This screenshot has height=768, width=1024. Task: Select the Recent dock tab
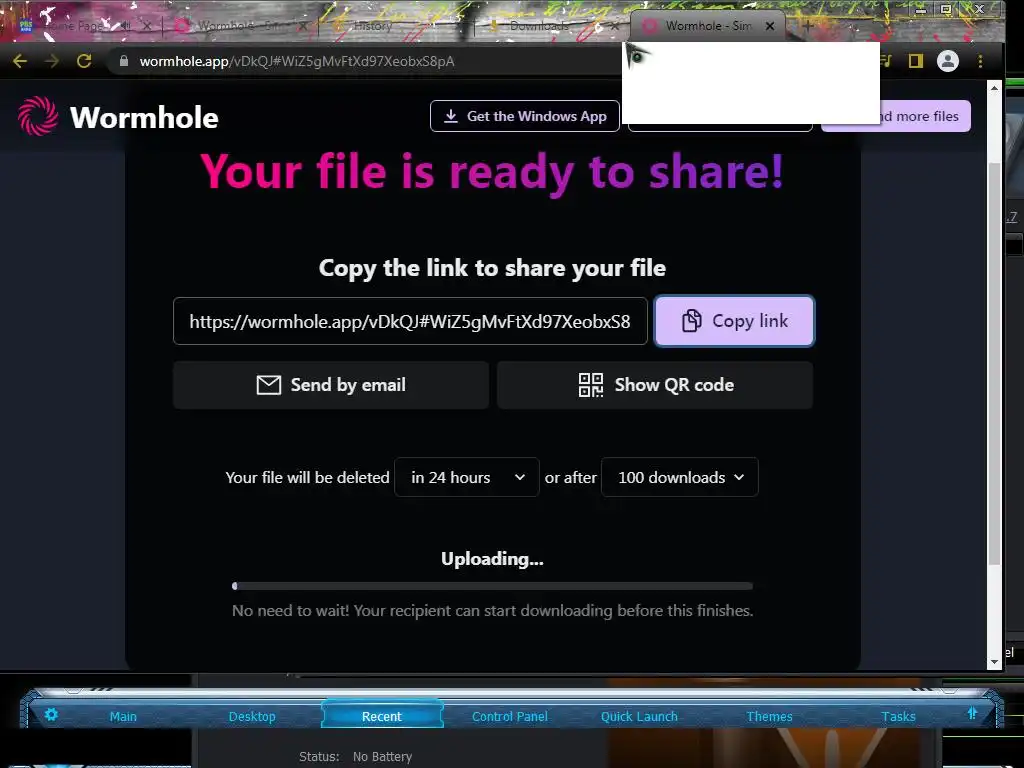point(382,716)
